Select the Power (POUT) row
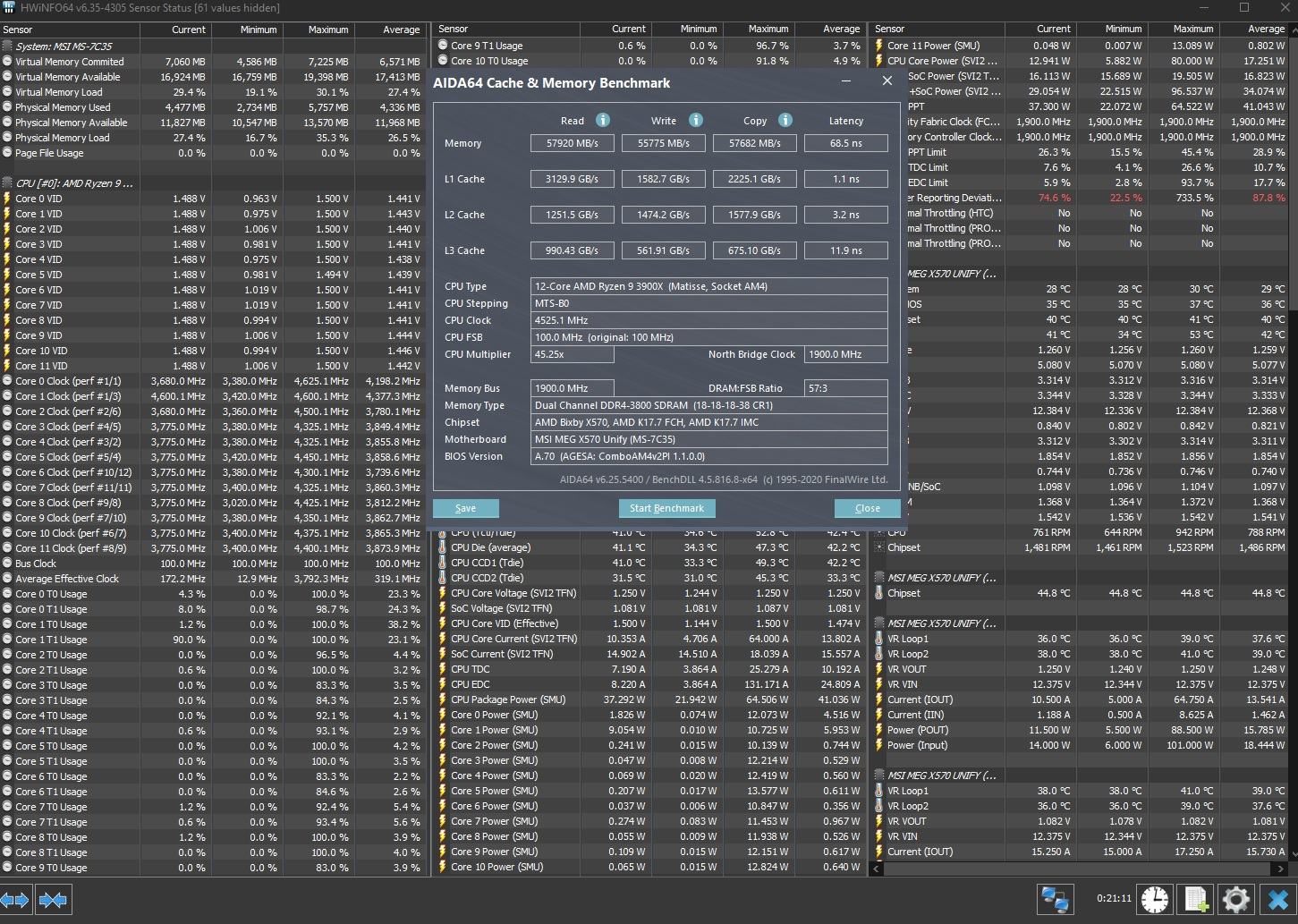The height and width of the screenshot is (924, 1298). point(1081,730)
